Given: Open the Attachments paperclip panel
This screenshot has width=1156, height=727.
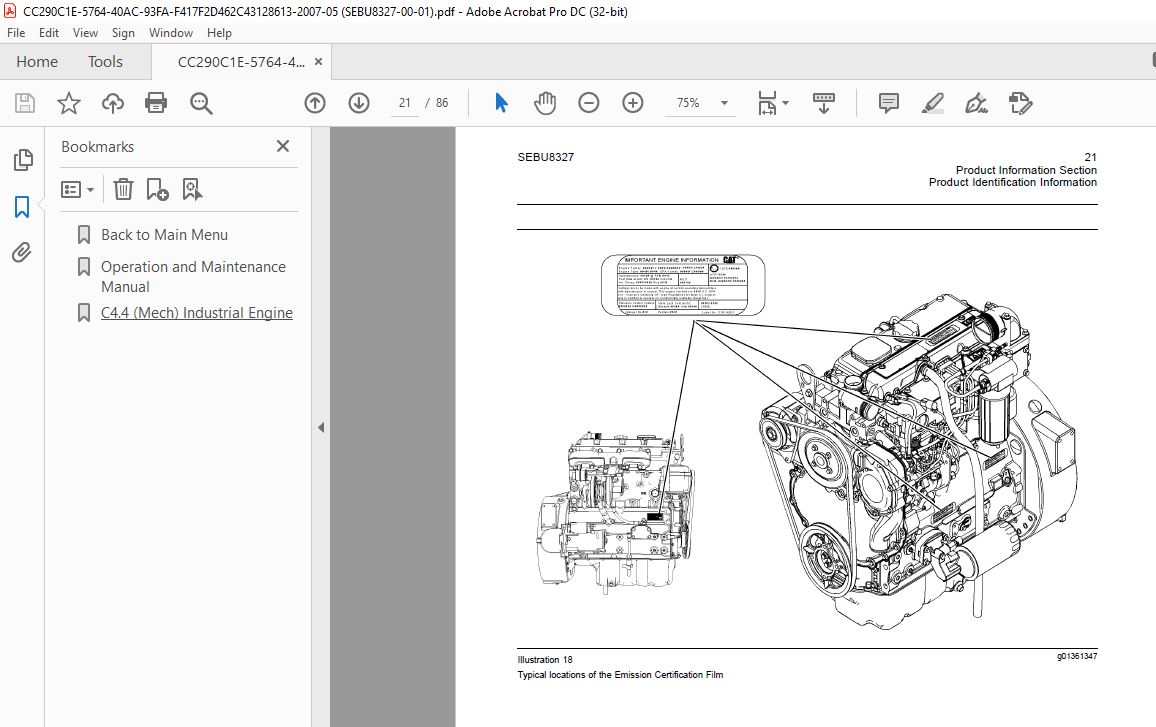Looking at the screenshot, I should (x=22, y=253).
